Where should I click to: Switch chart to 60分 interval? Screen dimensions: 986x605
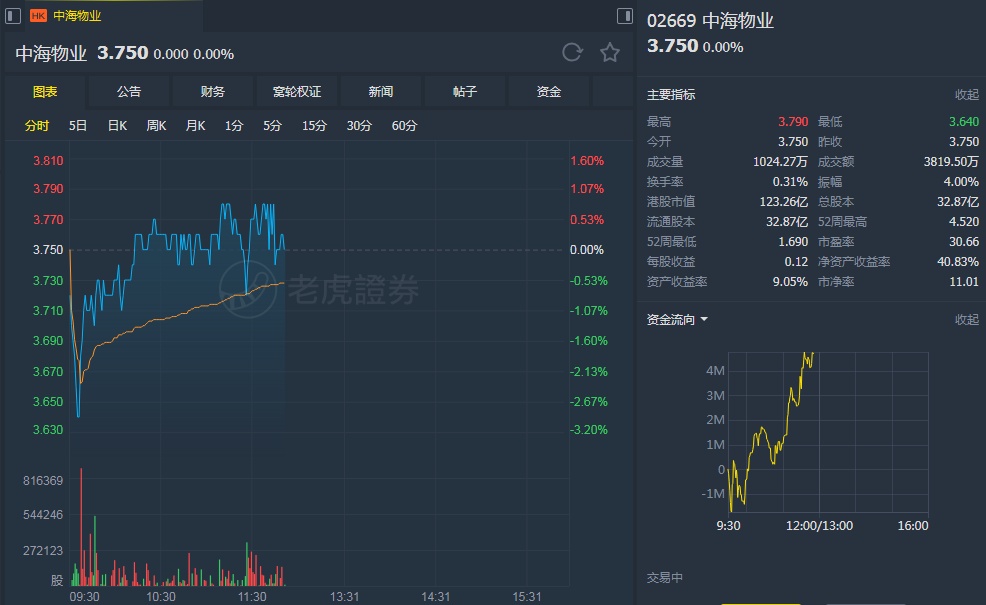point(405,126)
